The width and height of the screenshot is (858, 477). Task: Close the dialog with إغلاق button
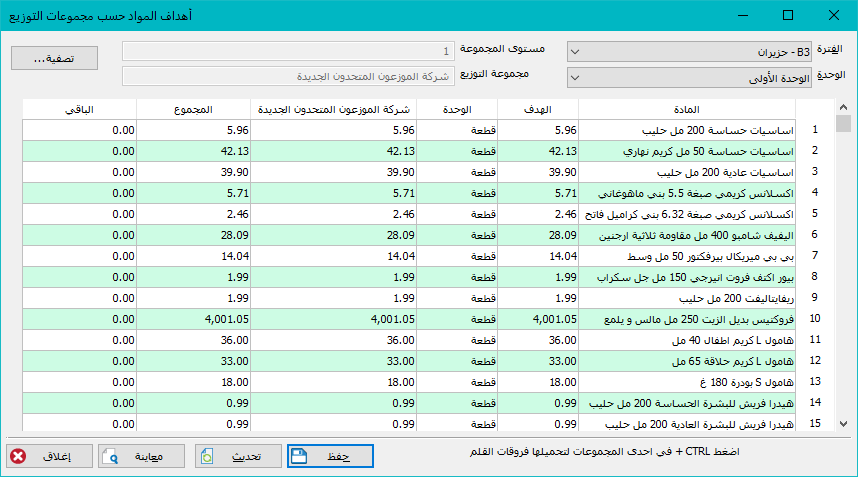point(49,456)
